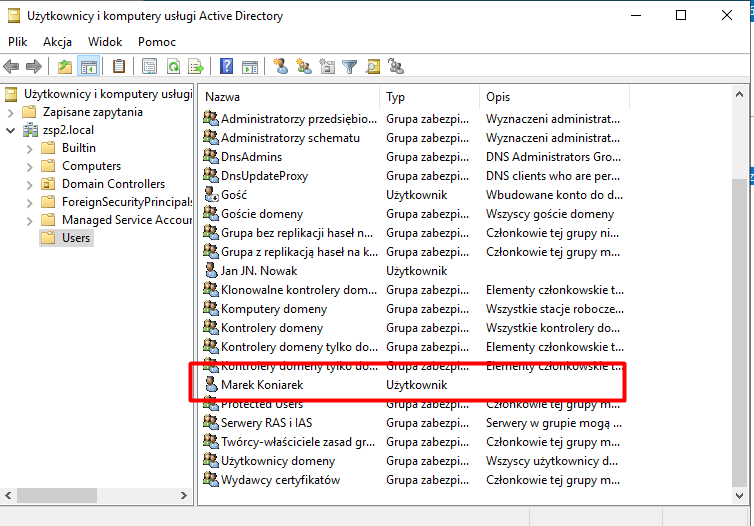
Task: Click group icon beside Wydawcy certyfikatów
Action: 211,479
